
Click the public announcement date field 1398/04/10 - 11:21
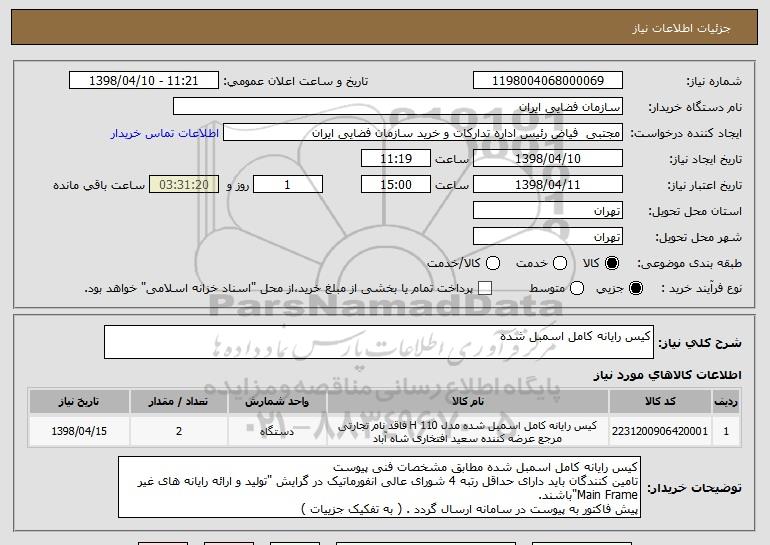(144, 81)
